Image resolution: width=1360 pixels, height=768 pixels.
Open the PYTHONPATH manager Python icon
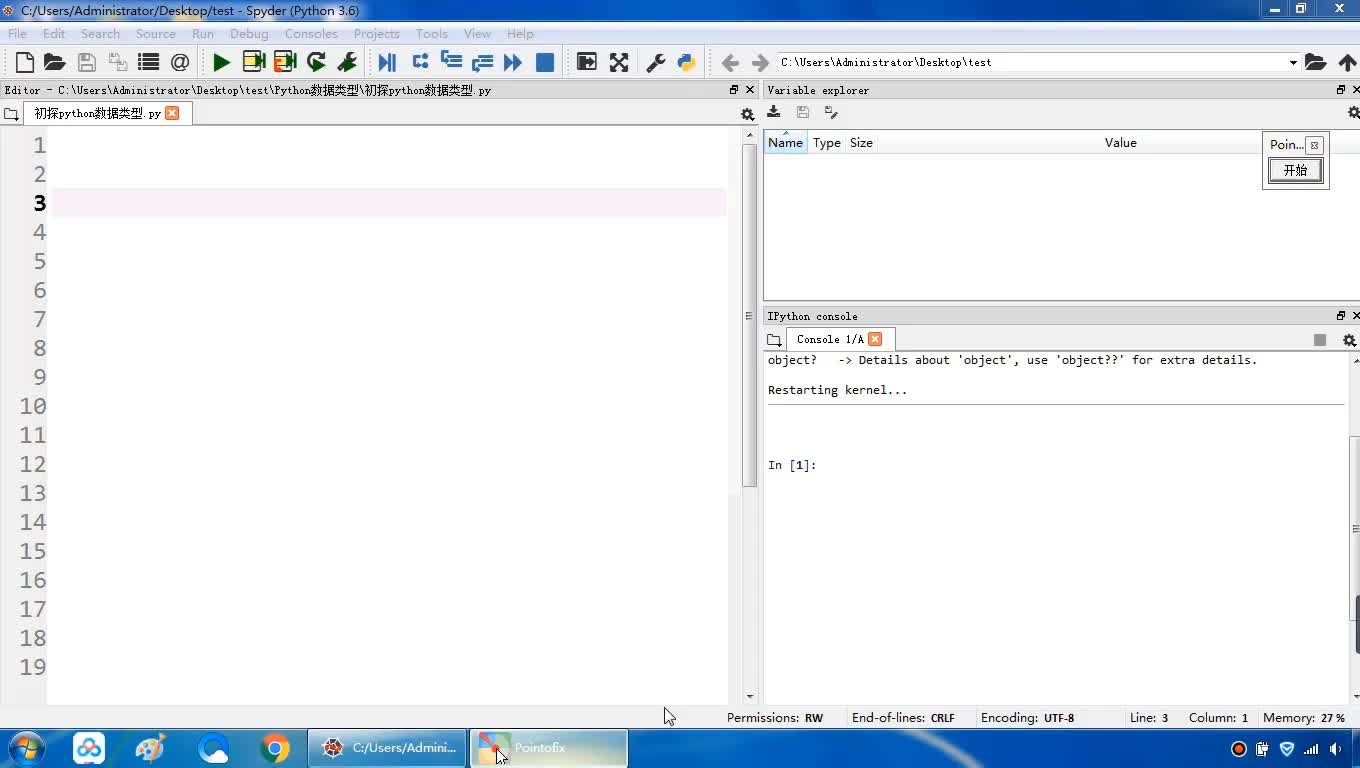686,62
